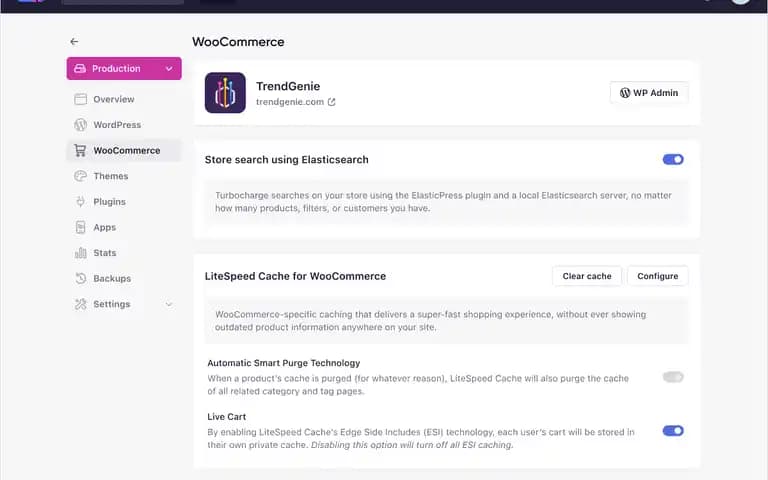Image resolution: width=768 pixels, height=480 pixels.
Task: Click the Configure button
Action: point(657,276)
